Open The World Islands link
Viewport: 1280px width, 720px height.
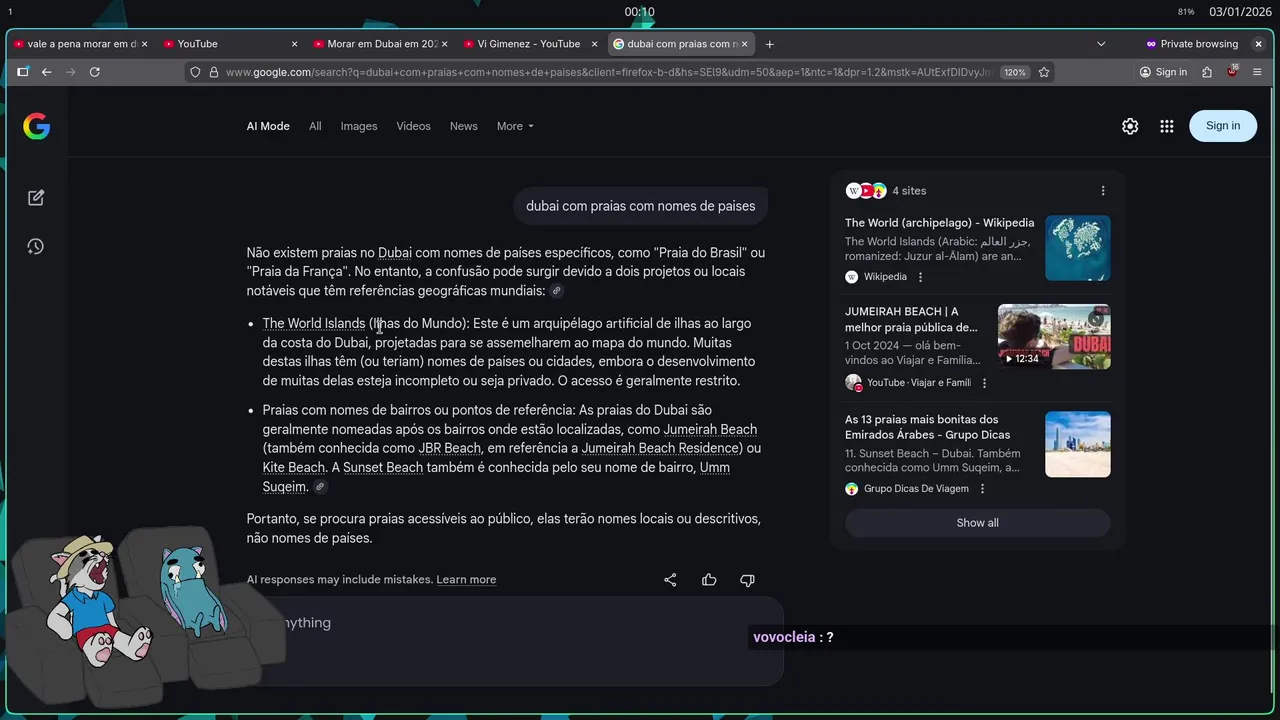(314, 324)
